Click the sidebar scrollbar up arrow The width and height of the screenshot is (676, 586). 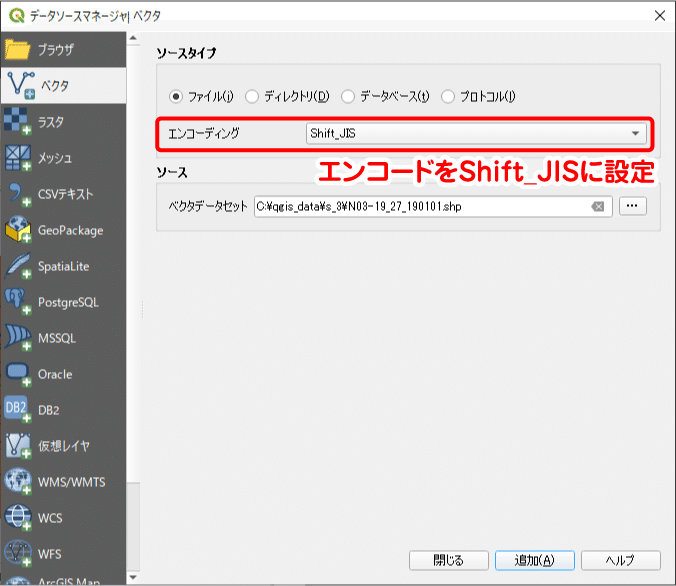[x=133, y=38]
